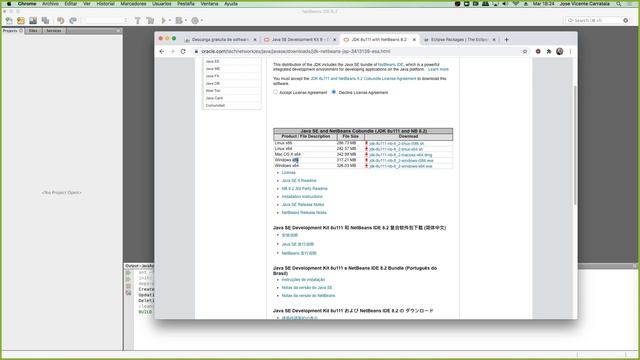Click Redo icon in NetBeans toolbar
Viewport: 640px width, 360px height.
(73, 20)
